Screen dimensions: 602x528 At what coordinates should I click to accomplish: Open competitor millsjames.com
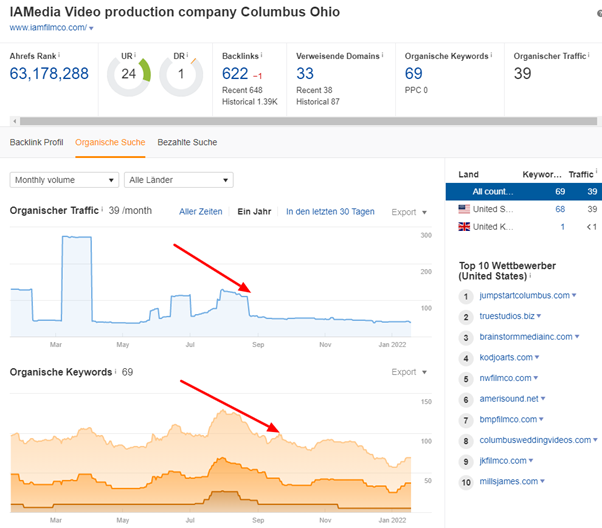pyautogui.click(x=509, y=482)
